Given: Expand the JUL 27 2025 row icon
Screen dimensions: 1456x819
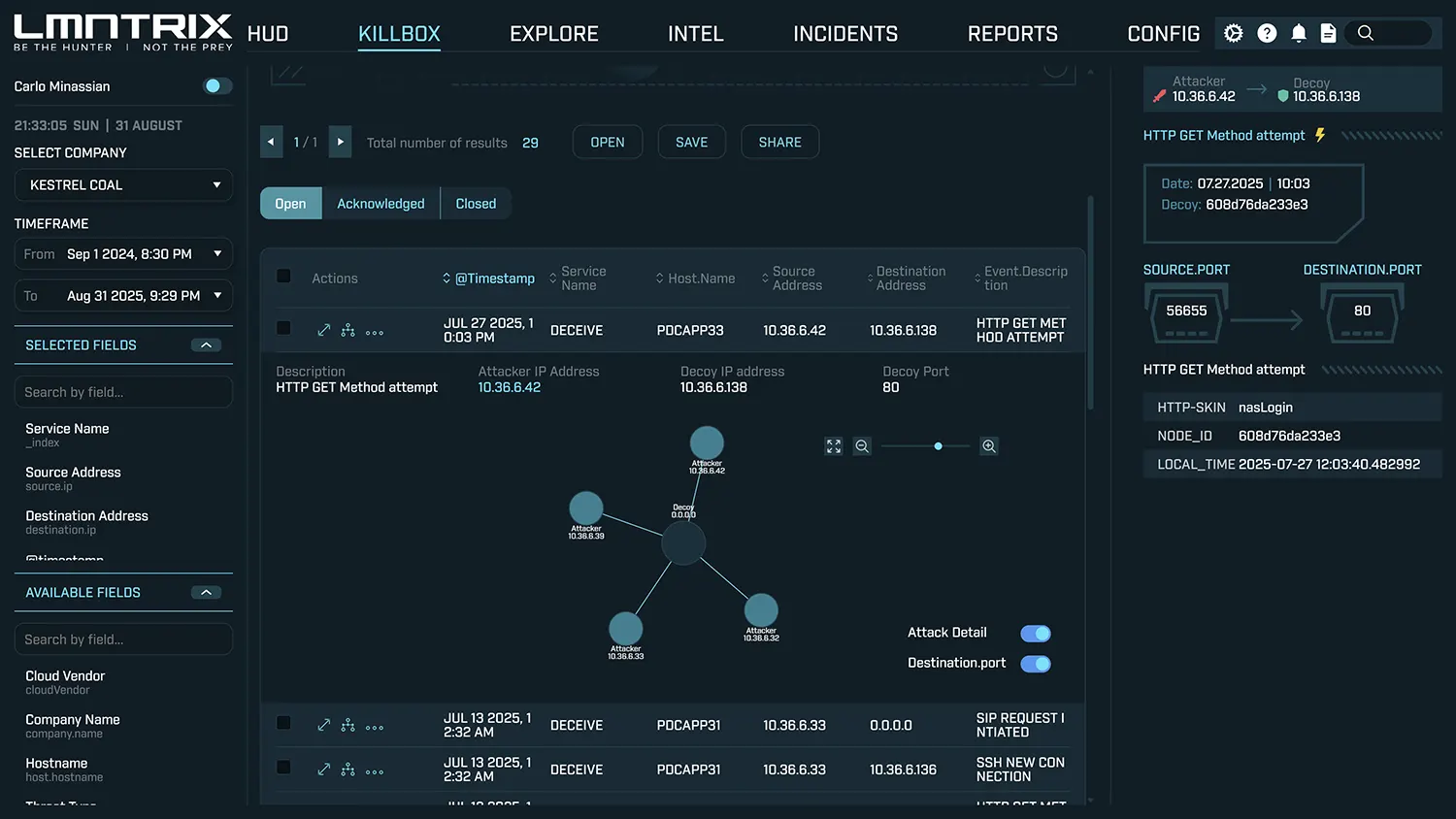Looking at the screenshot, I should (324, 331).
